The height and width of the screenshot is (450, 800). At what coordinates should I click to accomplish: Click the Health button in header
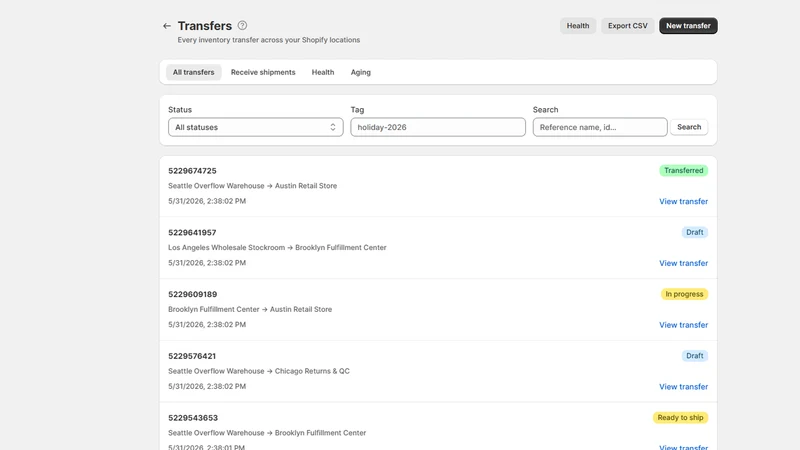[x=578, y=26]
